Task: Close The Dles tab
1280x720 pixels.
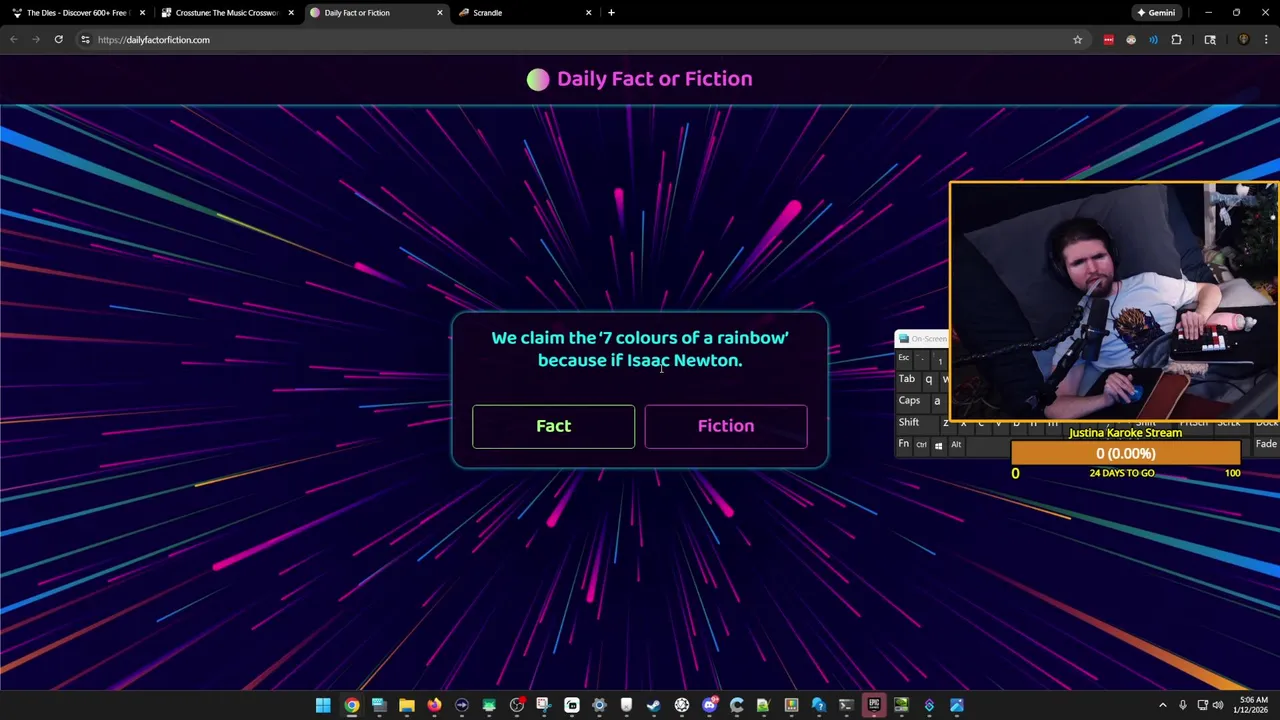Action: point(142,13)
